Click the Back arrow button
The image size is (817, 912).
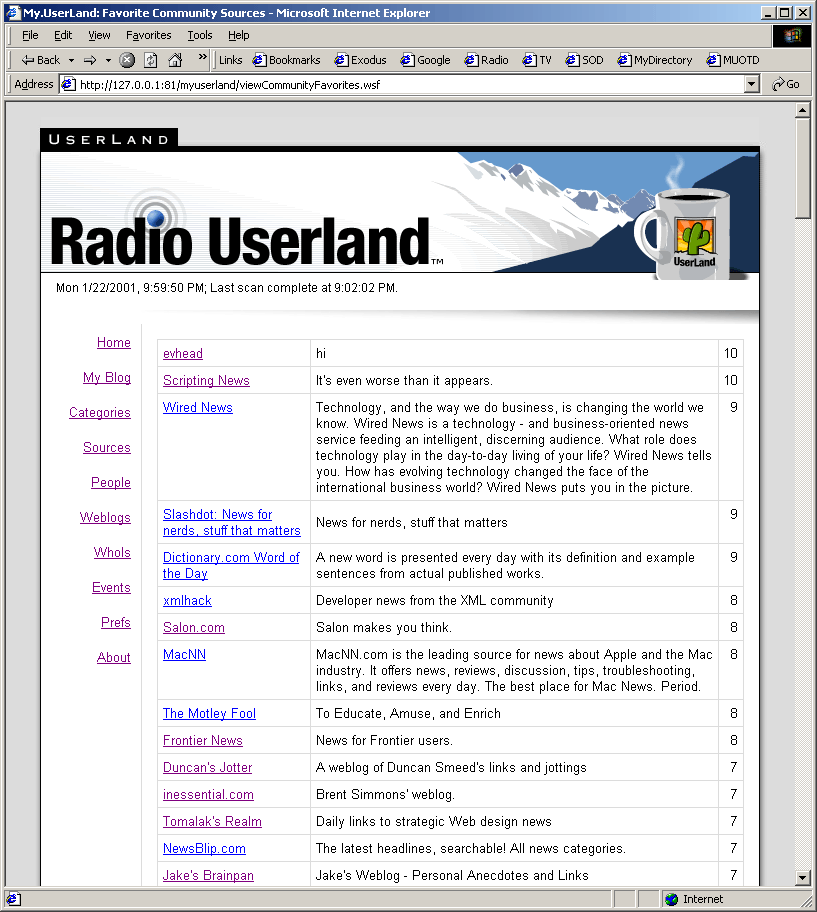click(40, 60)
